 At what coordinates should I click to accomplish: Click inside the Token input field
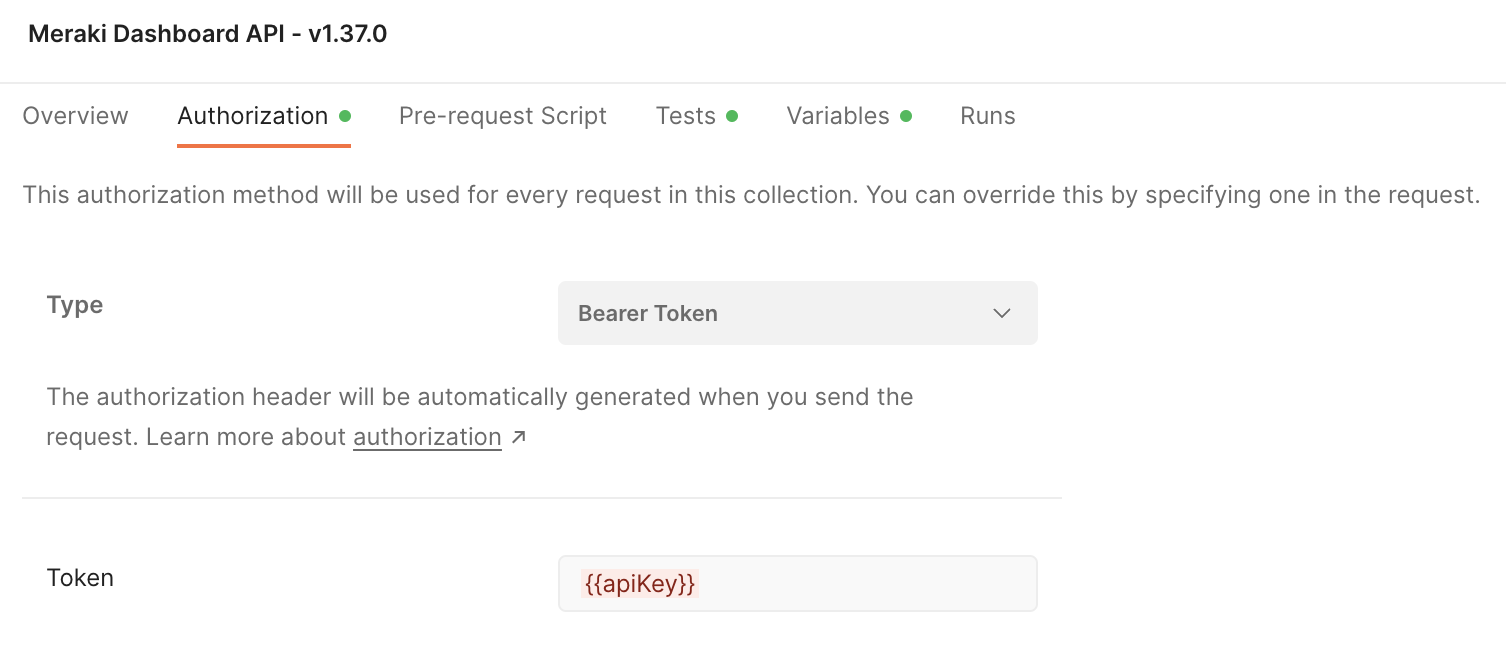tap(798, 583)
